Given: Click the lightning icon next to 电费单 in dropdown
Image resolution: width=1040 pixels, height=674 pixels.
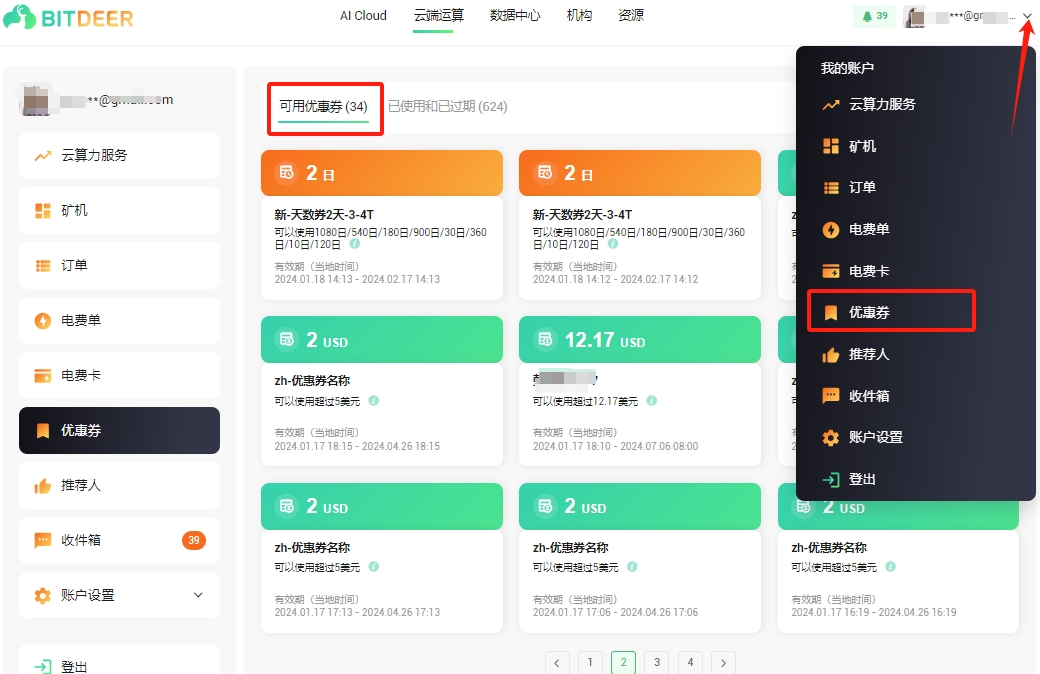Looking at the screenshot, I should 831,230.
